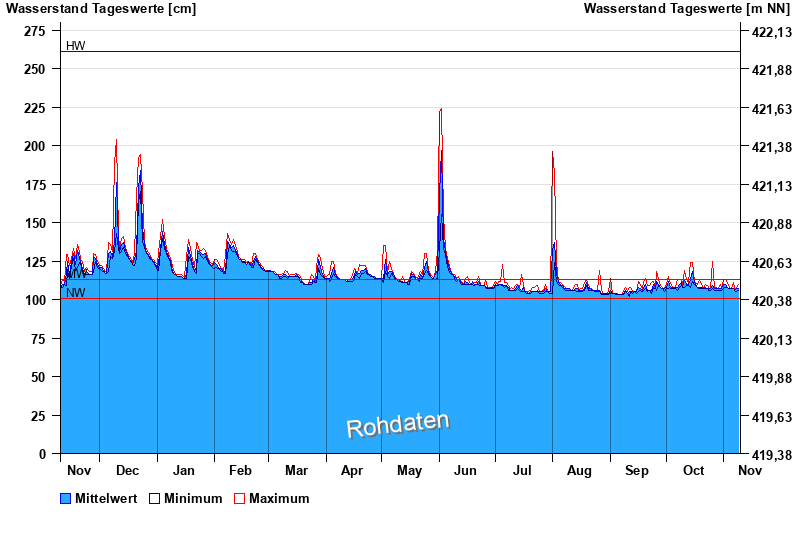The width and height of the screenshot is (800, 550).
Task: Click the Aug month axis label
Action: [579, 470]
